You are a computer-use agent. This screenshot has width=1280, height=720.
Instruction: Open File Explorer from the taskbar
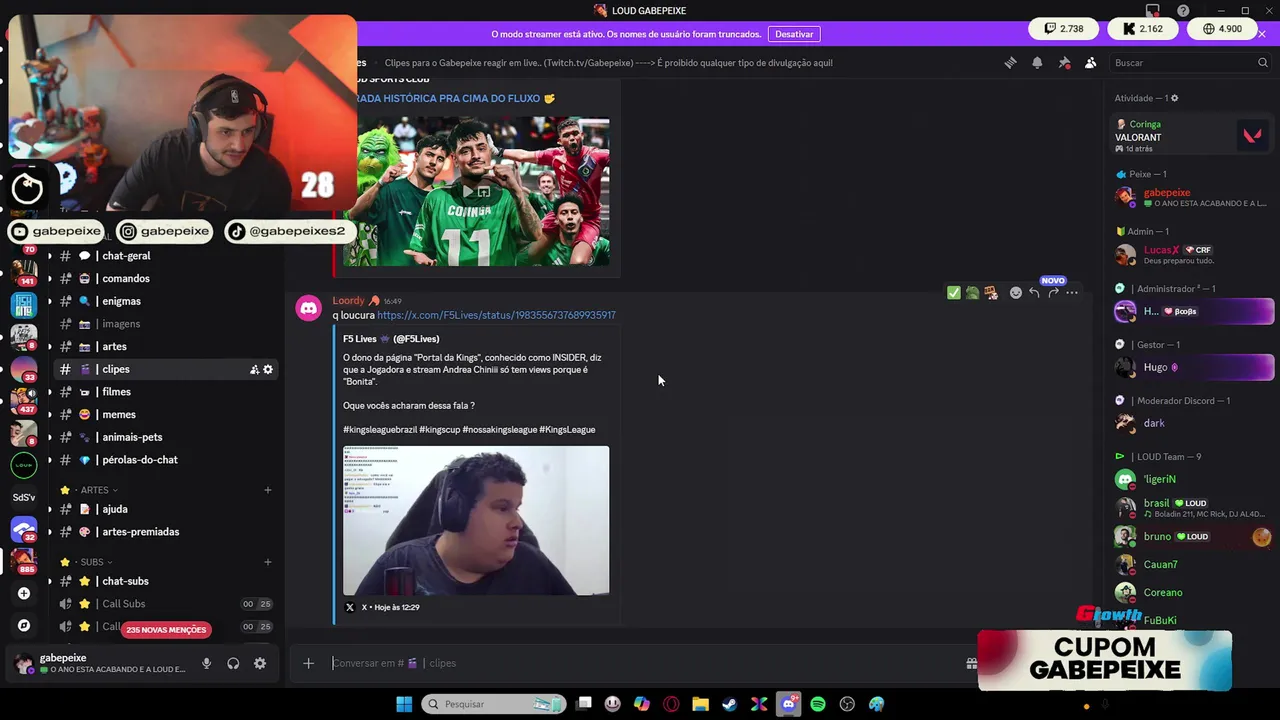point(700,704)
